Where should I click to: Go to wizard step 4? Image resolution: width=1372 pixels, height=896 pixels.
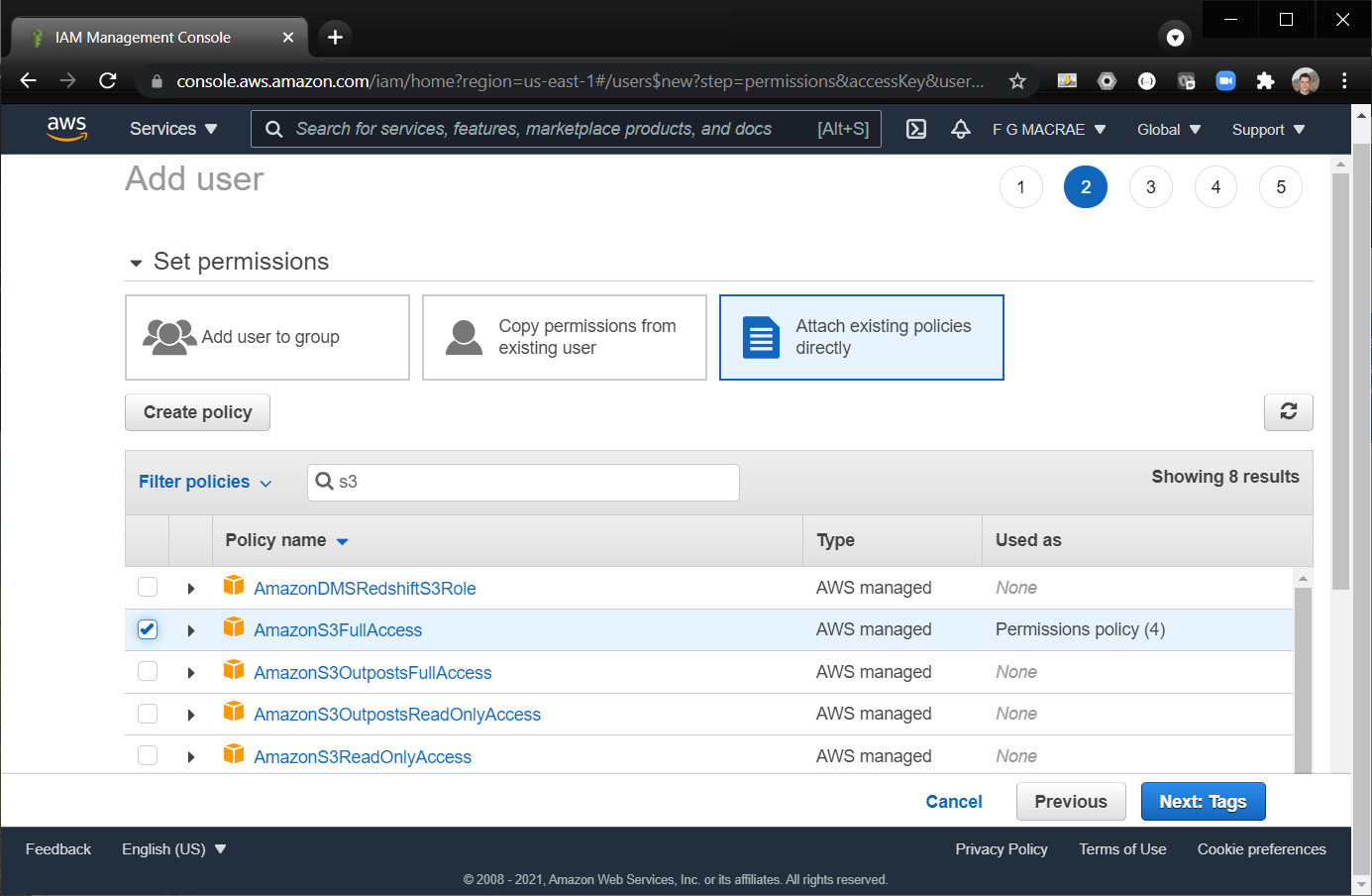pos(1215,187)
